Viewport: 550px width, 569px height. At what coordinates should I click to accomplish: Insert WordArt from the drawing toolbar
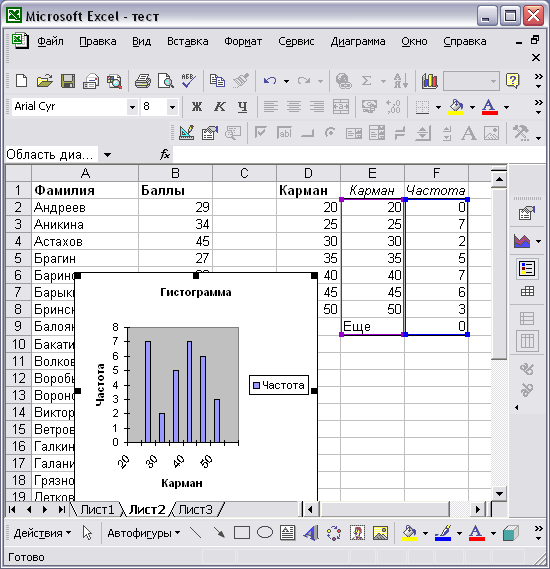tap(311, 533)
